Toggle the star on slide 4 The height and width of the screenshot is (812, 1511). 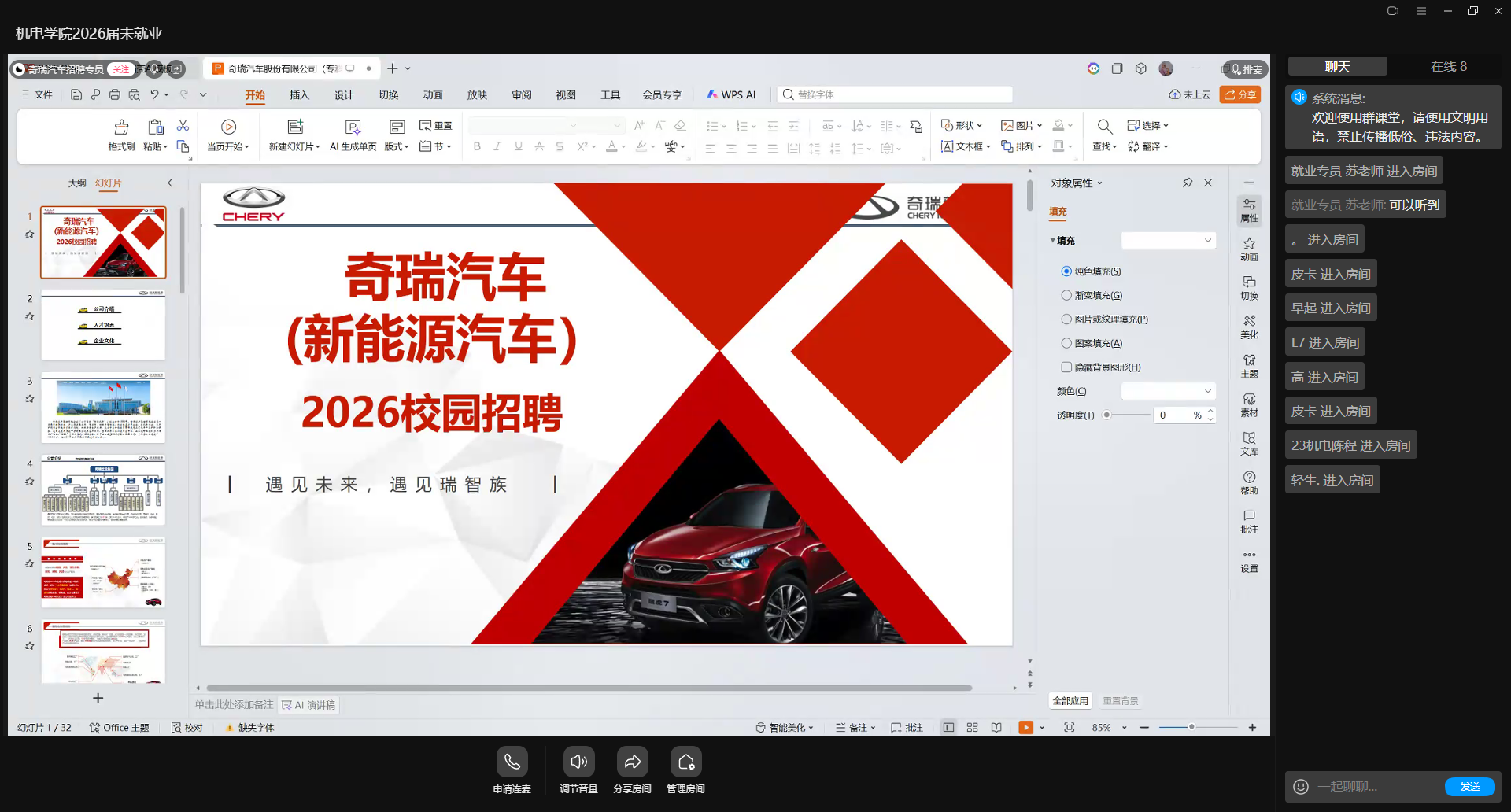point(30,481)
